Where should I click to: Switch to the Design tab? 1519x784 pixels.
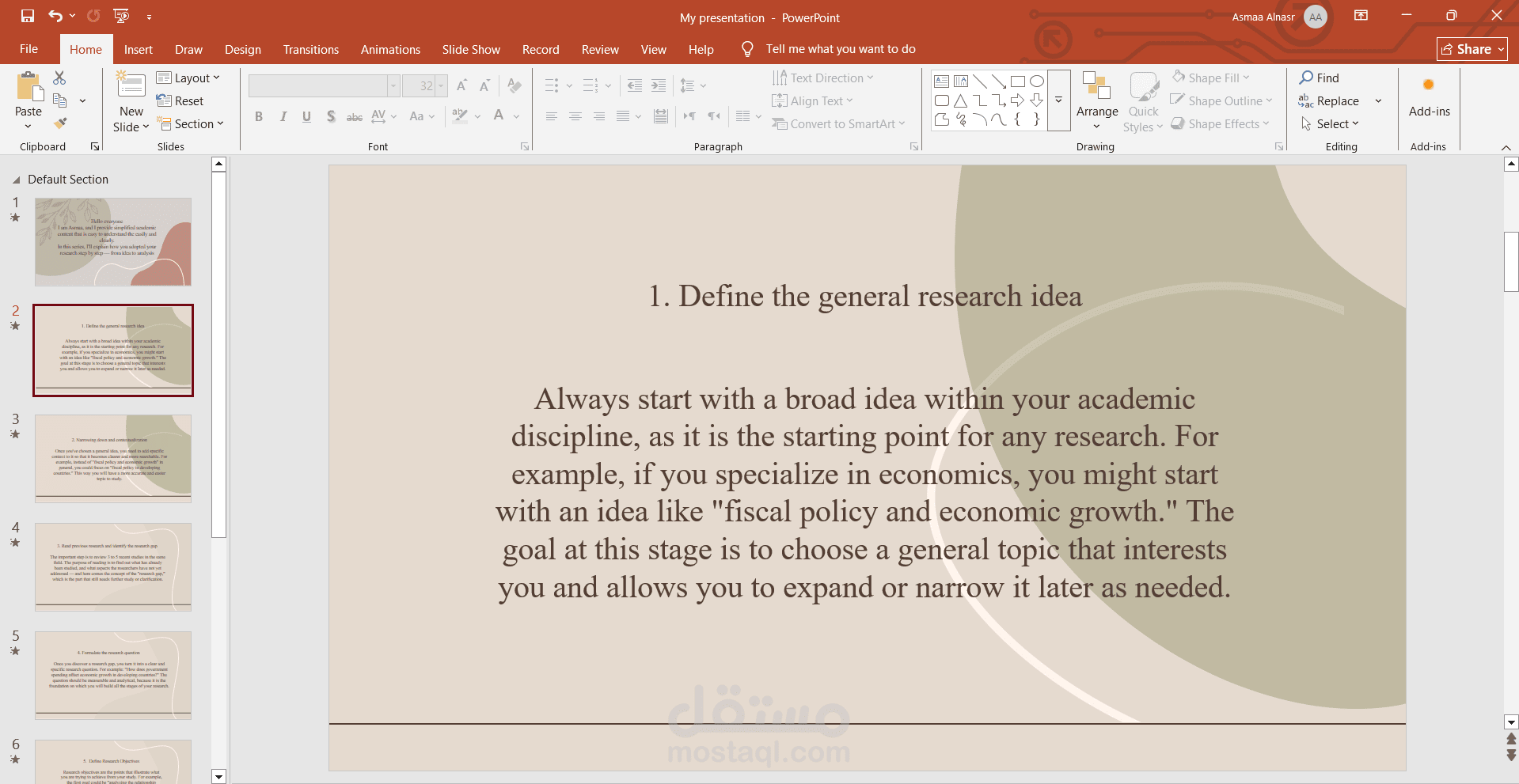click(243, 49)
